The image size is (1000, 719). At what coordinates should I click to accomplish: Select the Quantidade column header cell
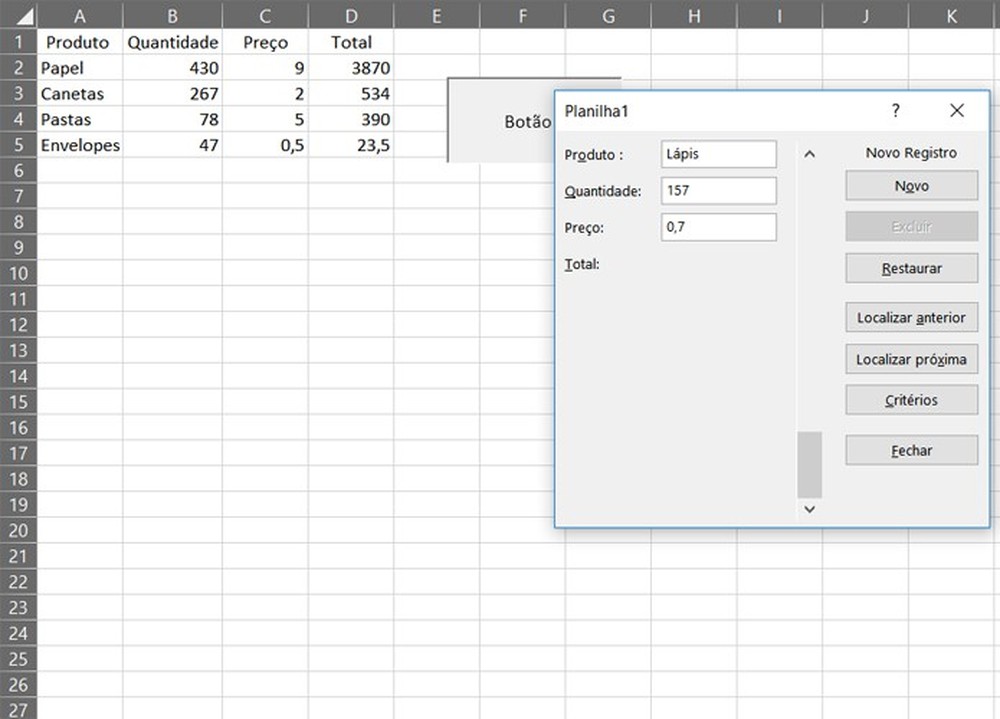pyautogui.click(x=172, y=42)
